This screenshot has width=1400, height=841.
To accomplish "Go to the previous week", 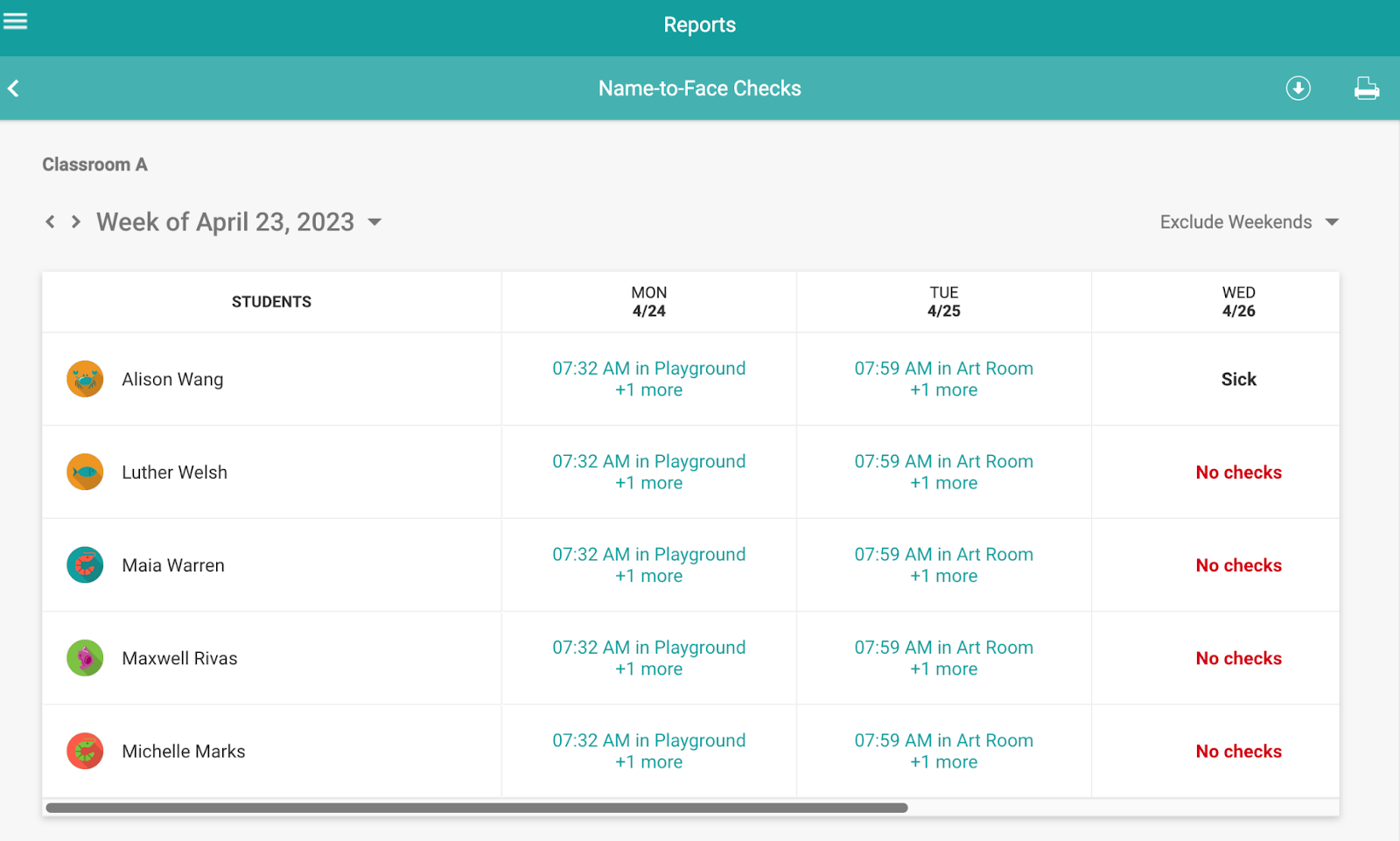I will pos(50,222).
